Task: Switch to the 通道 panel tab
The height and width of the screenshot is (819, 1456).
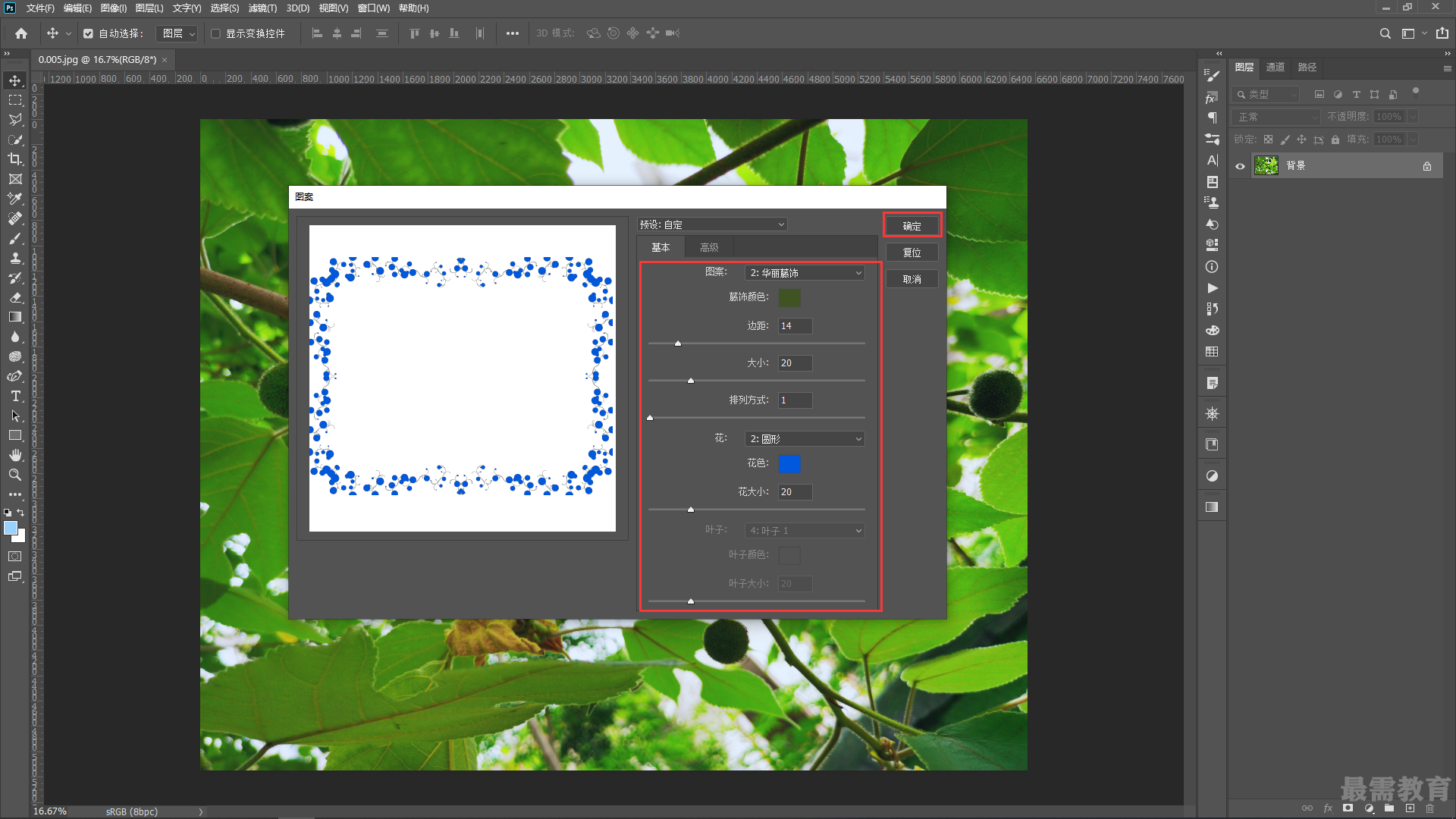Action: 1276,67
